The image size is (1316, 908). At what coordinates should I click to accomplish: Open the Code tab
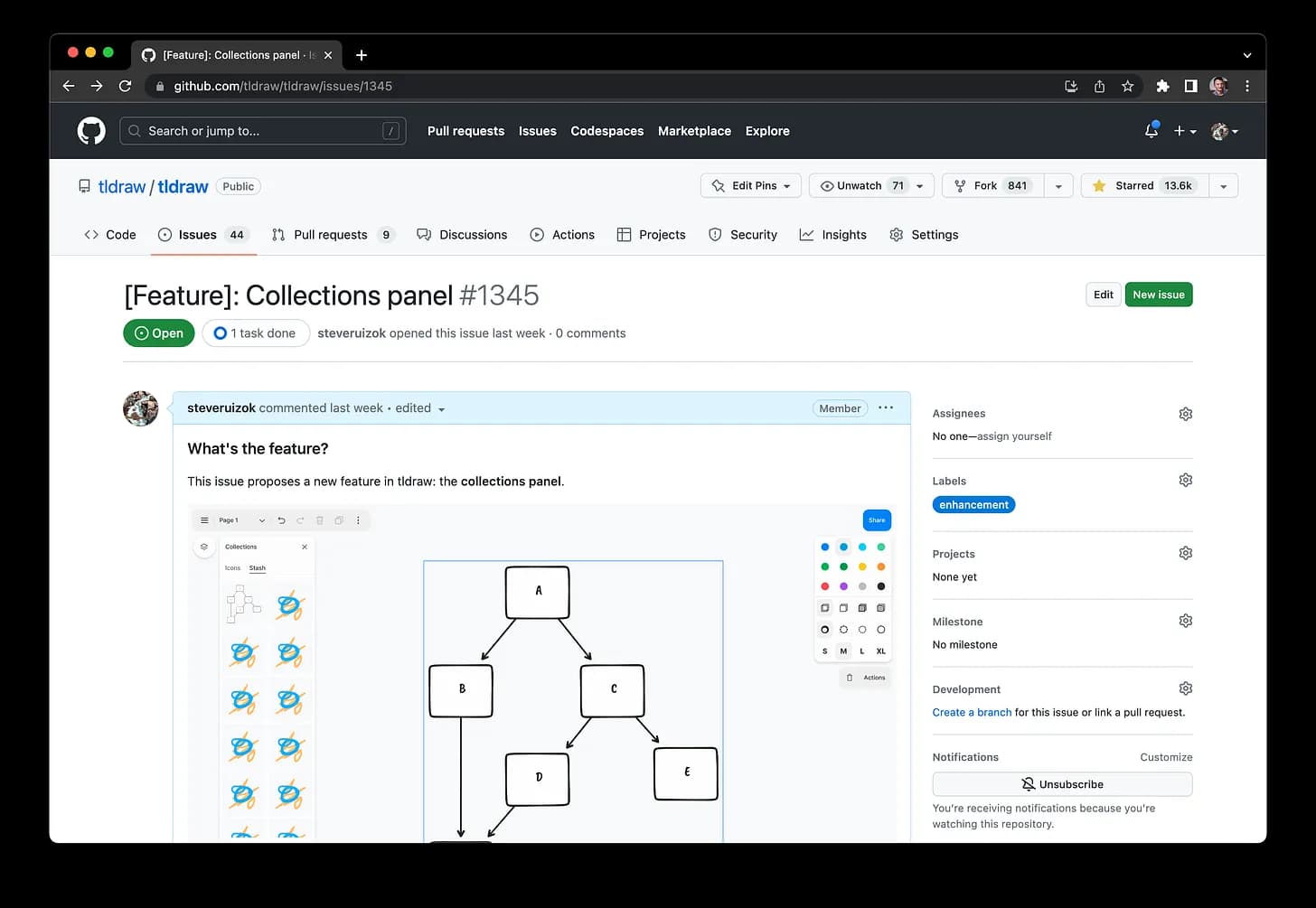[x=109, y=235]
